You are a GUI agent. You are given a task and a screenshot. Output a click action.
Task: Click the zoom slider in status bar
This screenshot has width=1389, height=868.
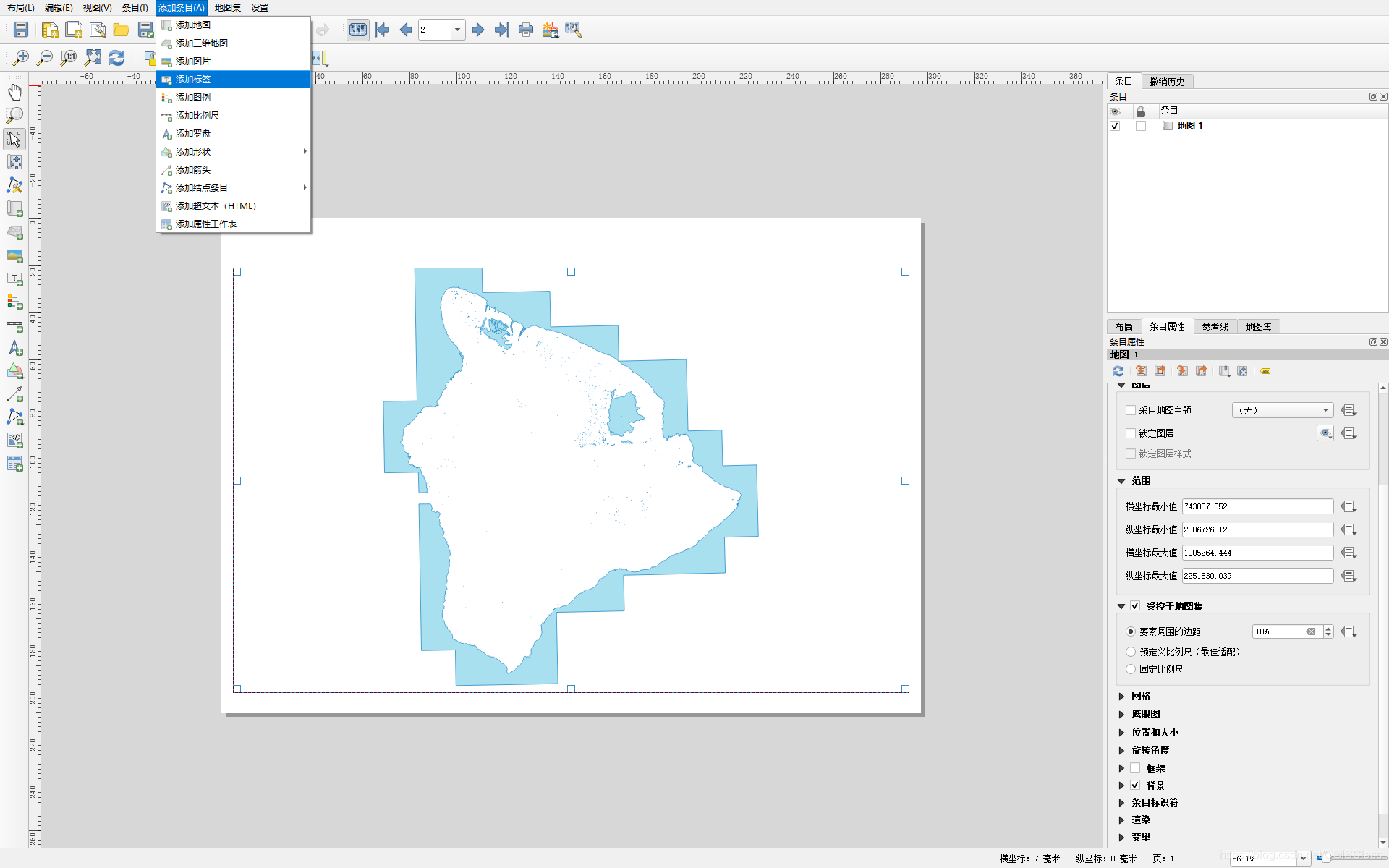click(x=1327, y=858)
